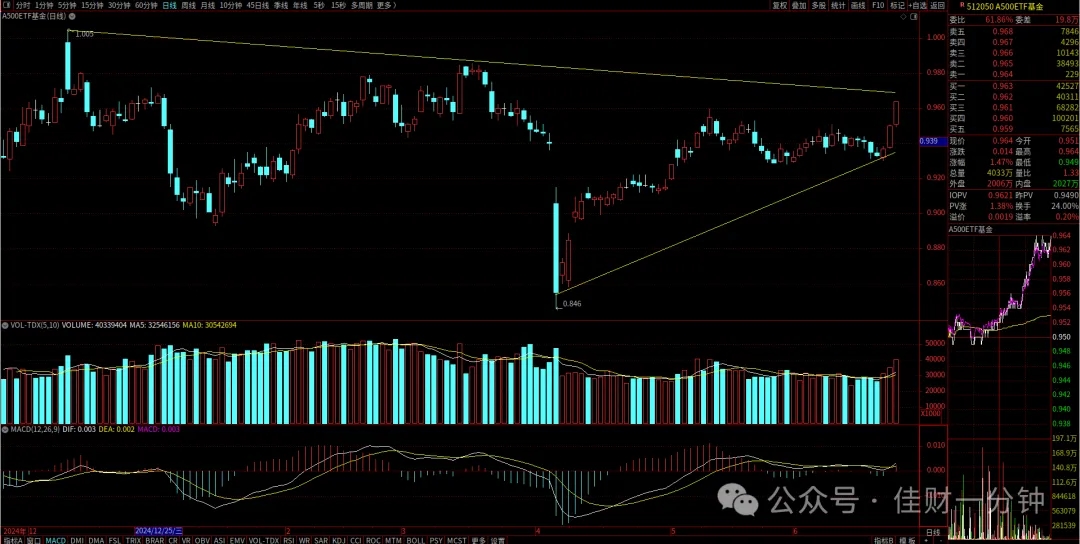
Task: Expand 更多 indicators in bottom bar
Action: coord(479,541)
